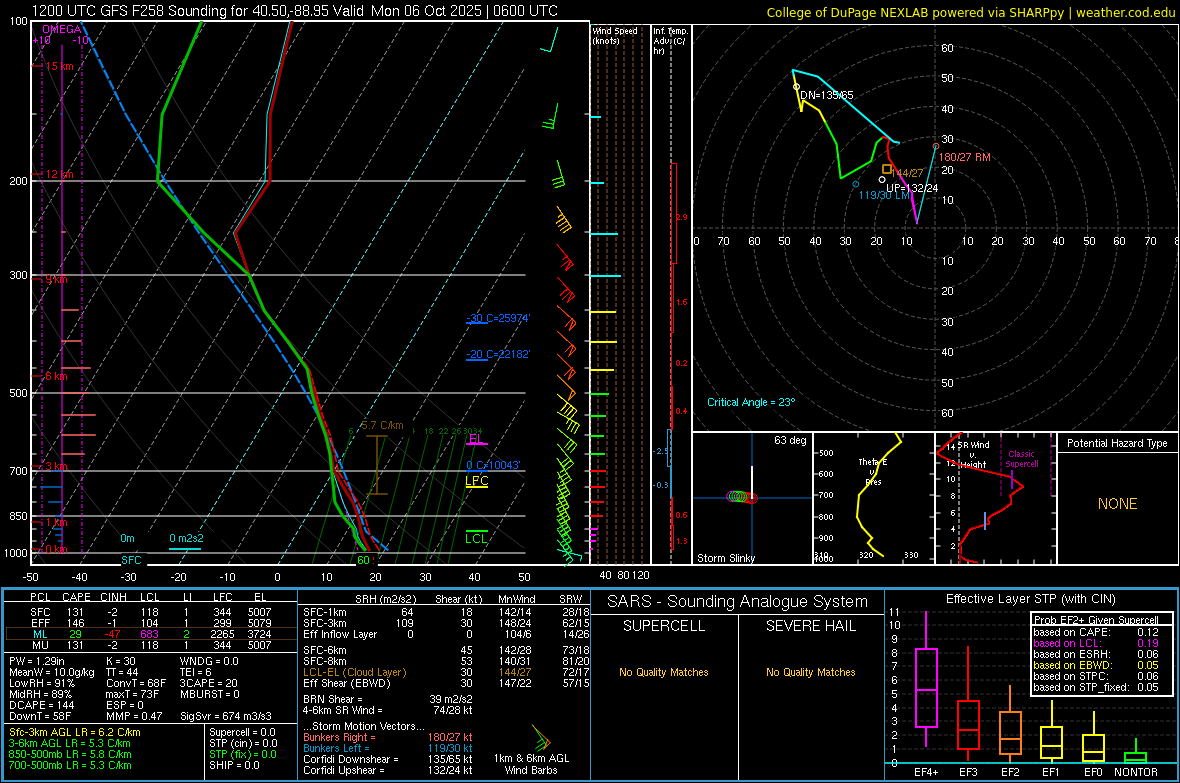Click the -30 C=25974' label

click(498, 318)
